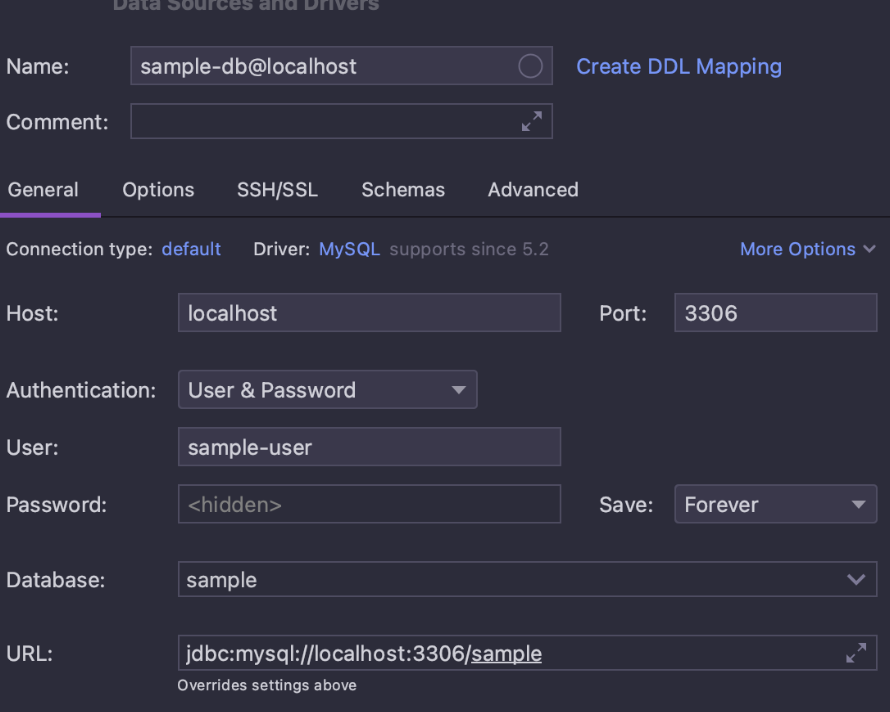This screenshot has width=890, height=712.
Task: Click the default connection type link
Action: click(x=191, y=249)
